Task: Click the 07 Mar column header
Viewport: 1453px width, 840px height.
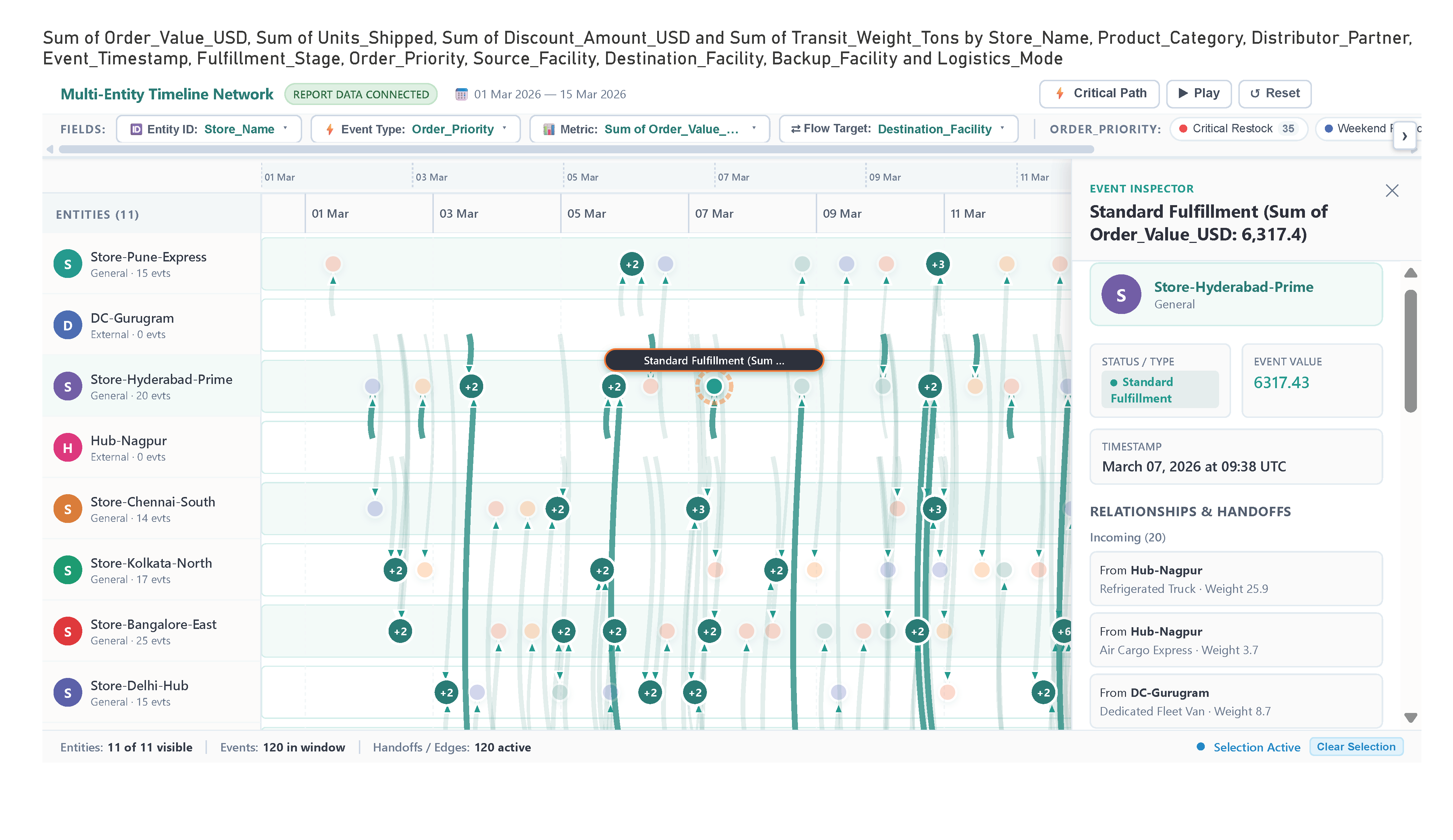Action: [714, 214]
